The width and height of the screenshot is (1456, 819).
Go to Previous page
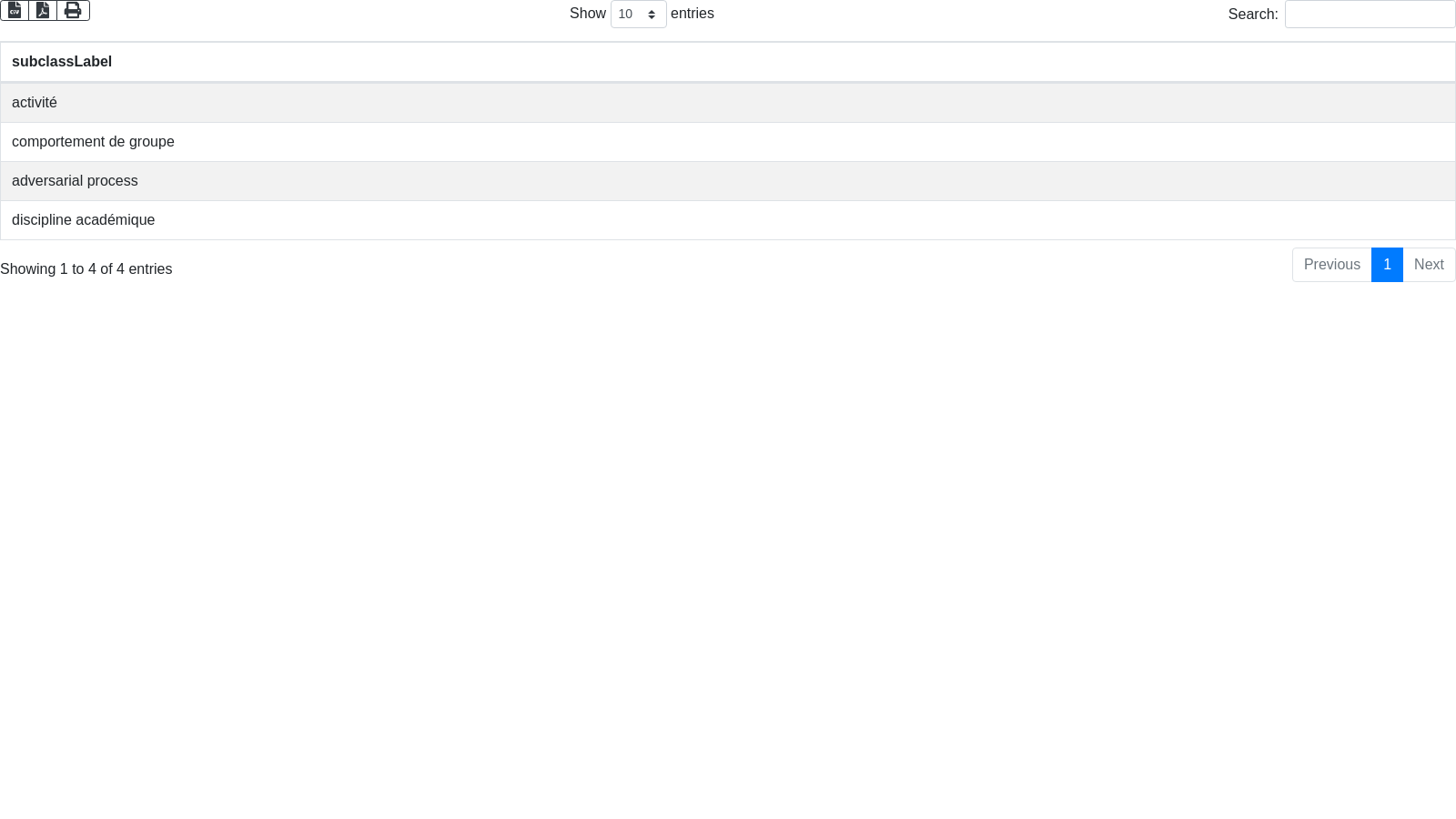1331,265
